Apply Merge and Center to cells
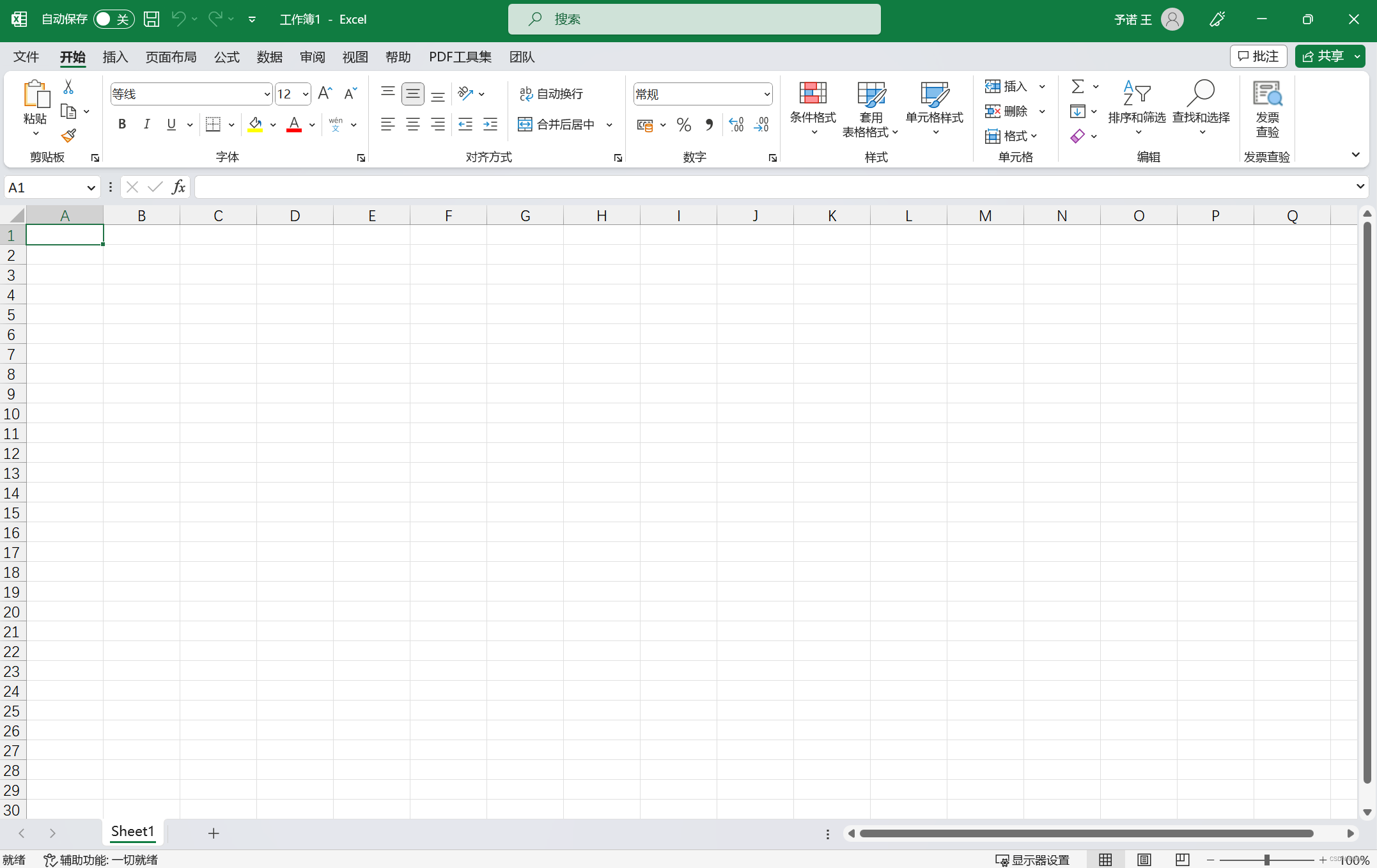The height and width of the screenshot is (868, 1377). tap(556, 124)
